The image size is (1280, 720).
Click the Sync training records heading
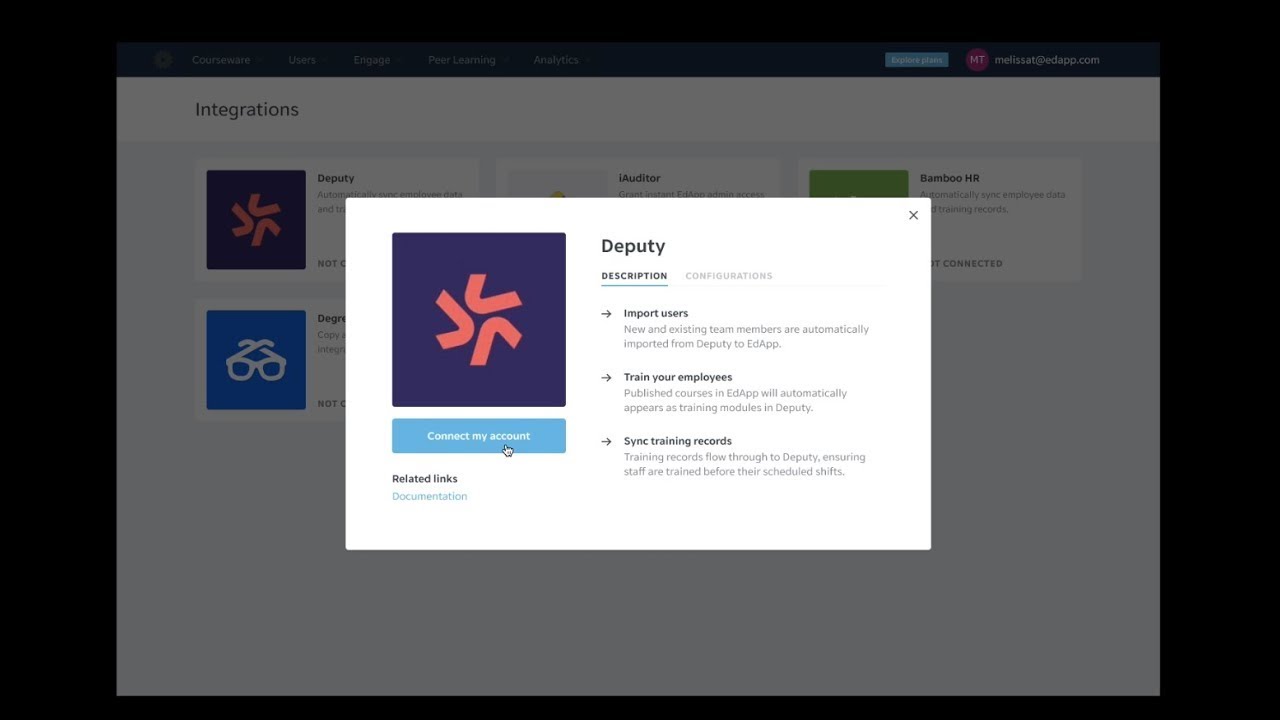tap(678, 441)
